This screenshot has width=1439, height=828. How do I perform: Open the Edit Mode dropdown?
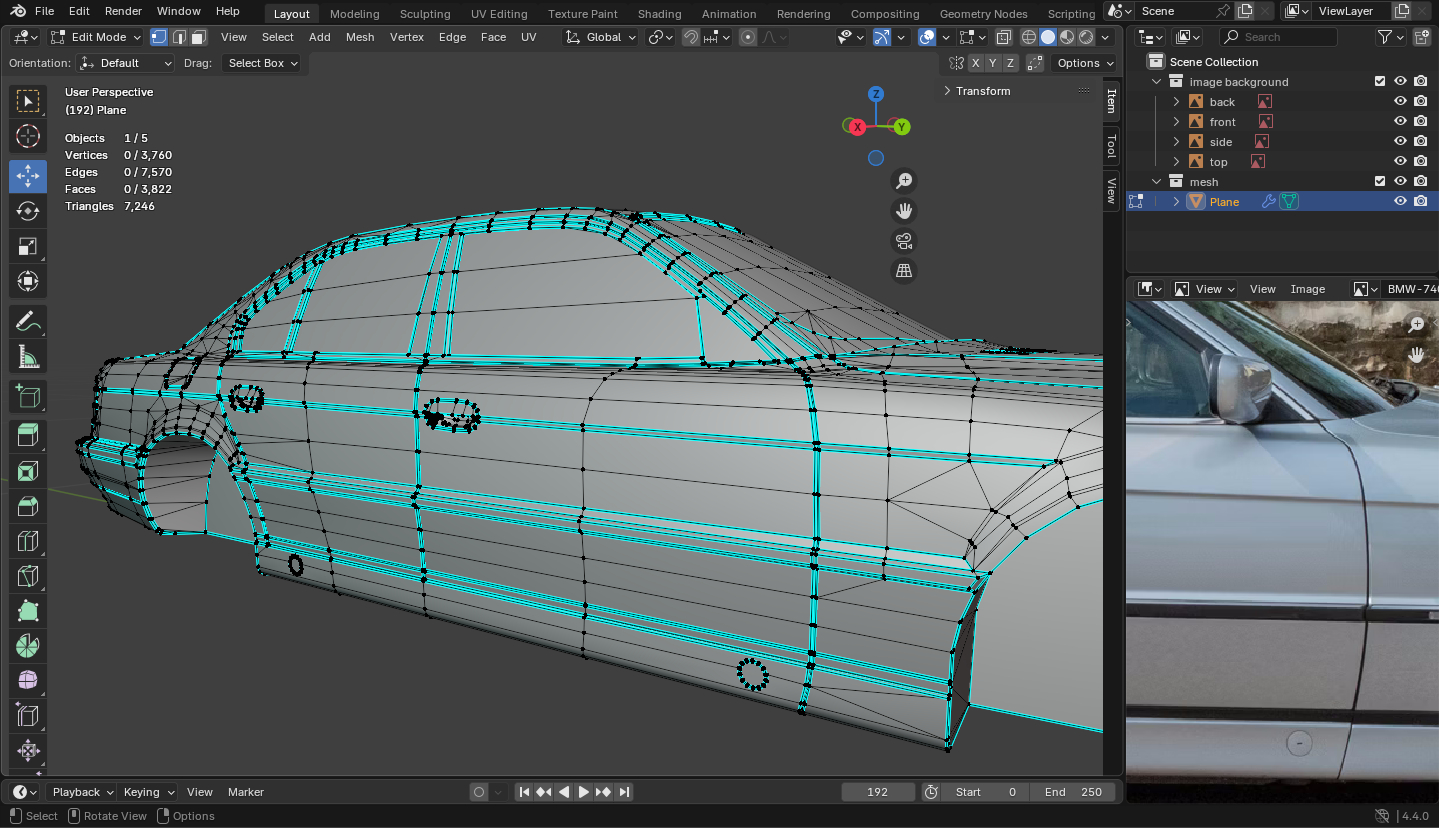pos(96,37)
